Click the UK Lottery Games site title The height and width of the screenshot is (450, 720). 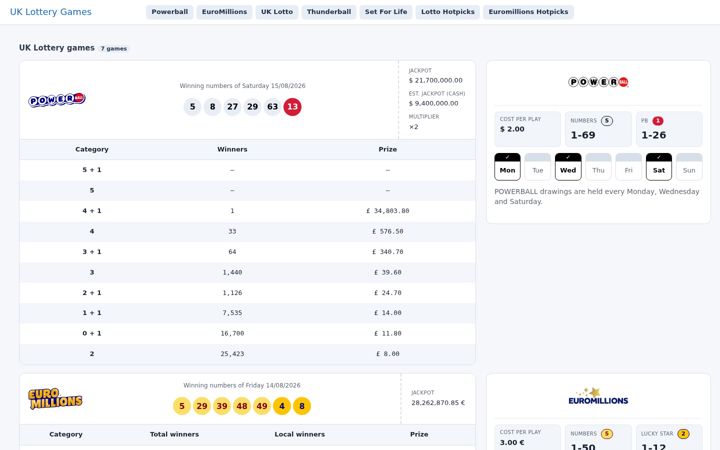[x=51, y=12]
